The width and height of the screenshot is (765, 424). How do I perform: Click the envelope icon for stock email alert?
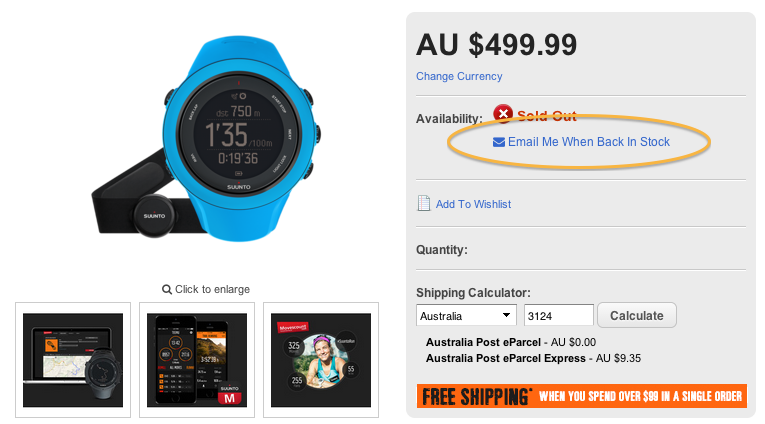click(499, 142)
